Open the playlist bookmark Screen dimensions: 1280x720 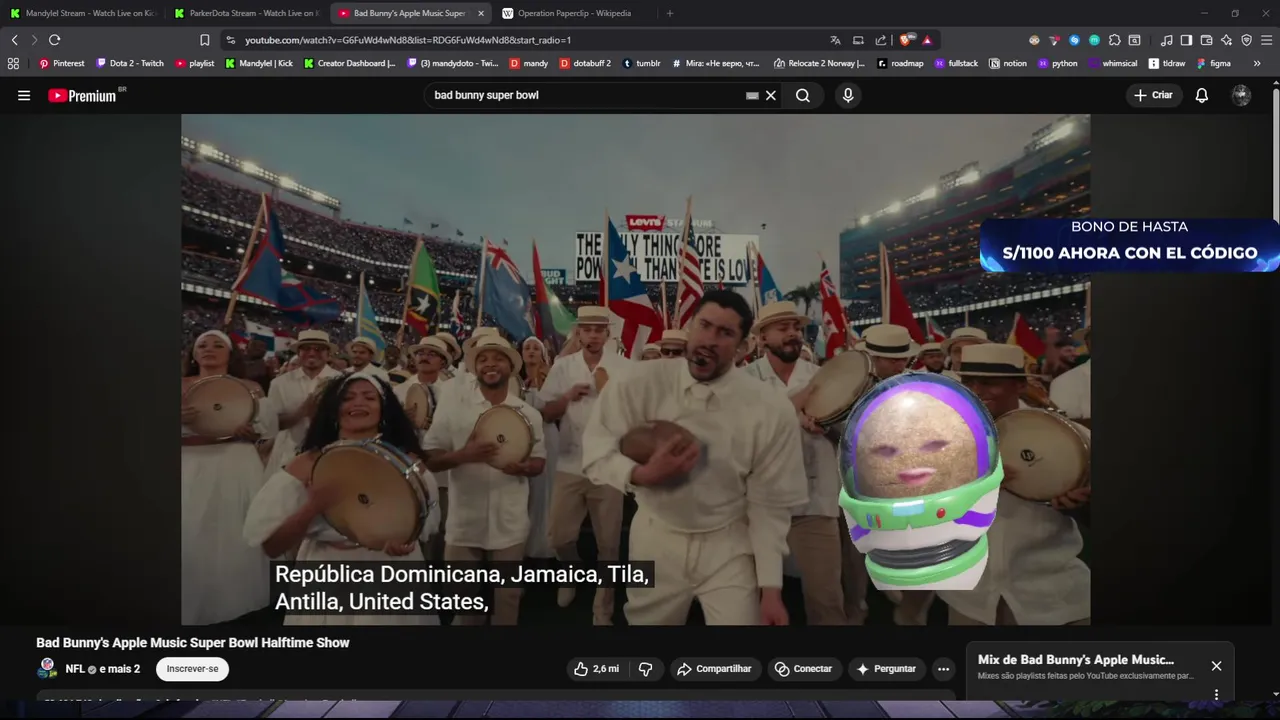[195, 63]
